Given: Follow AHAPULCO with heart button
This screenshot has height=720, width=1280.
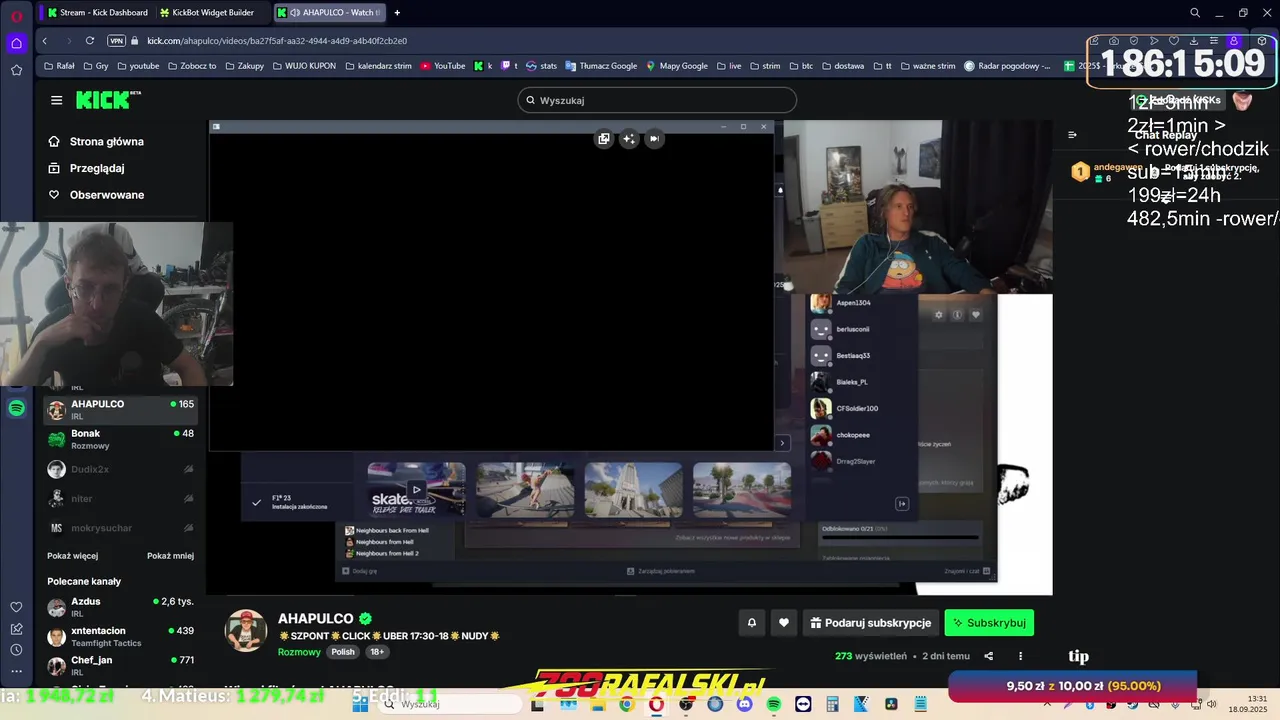Looking at the screenshot, I should click(784, 623).
